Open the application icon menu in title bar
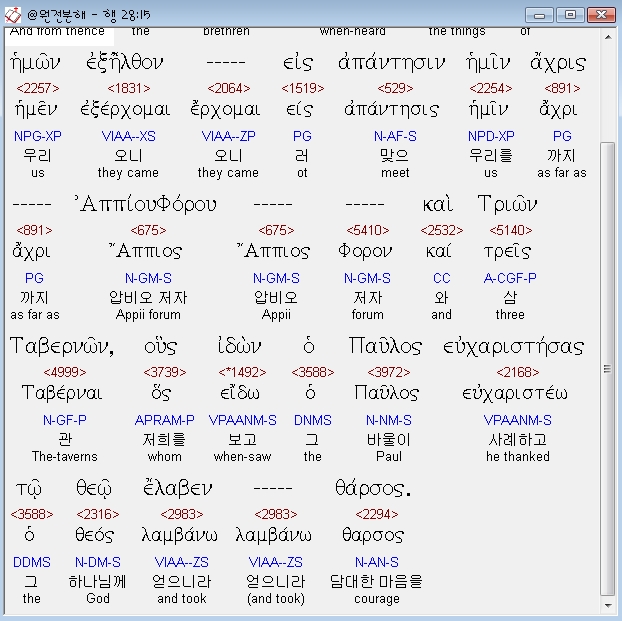The image size is (622, 621). click(12, 15)
